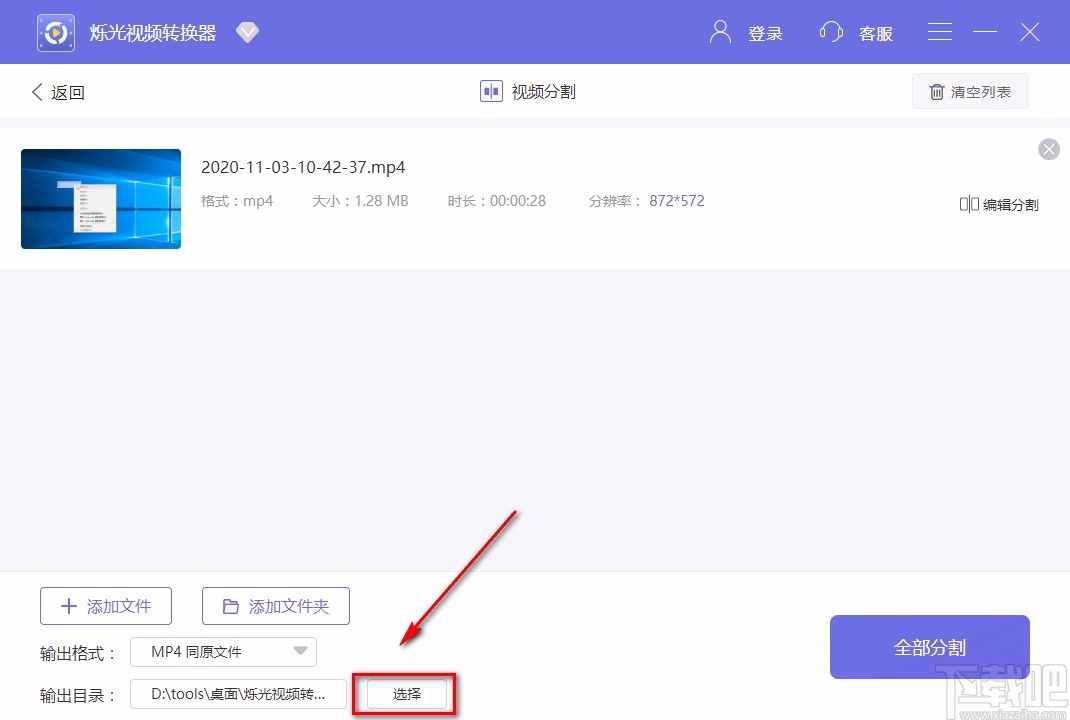This screenshot has width=1070, height=720.
Task: Click the 登录 link to sign in
Action: point(766,32)
